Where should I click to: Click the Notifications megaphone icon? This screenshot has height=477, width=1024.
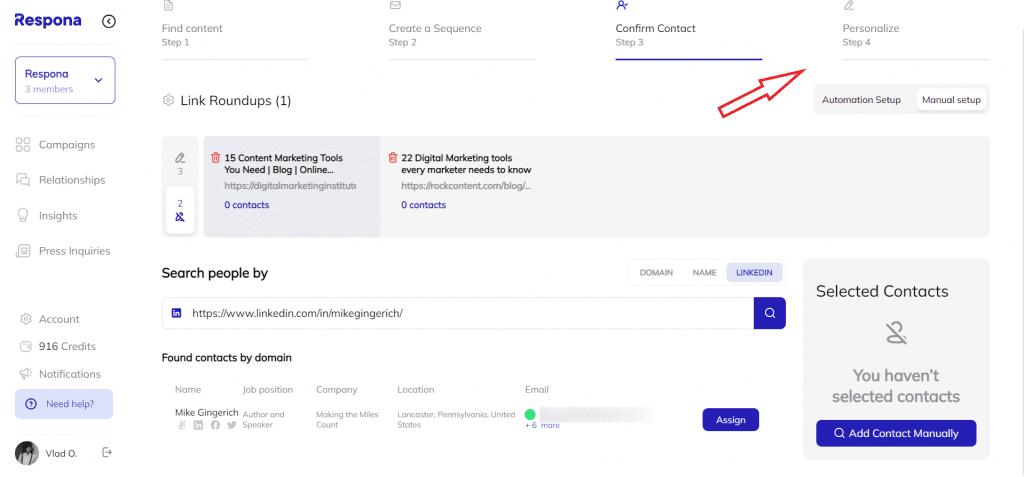[x=26, y=374]
